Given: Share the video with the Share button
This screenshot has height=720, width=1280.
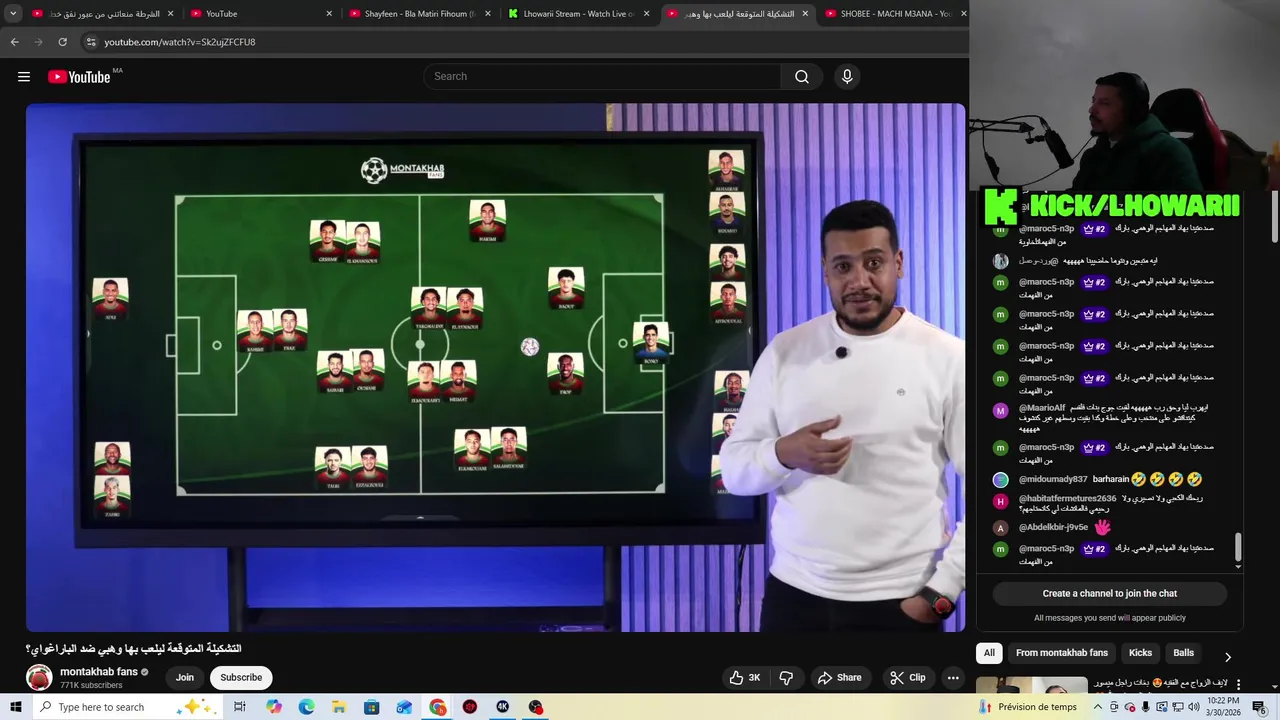Looking at the screenshot, I should point(840,678).
